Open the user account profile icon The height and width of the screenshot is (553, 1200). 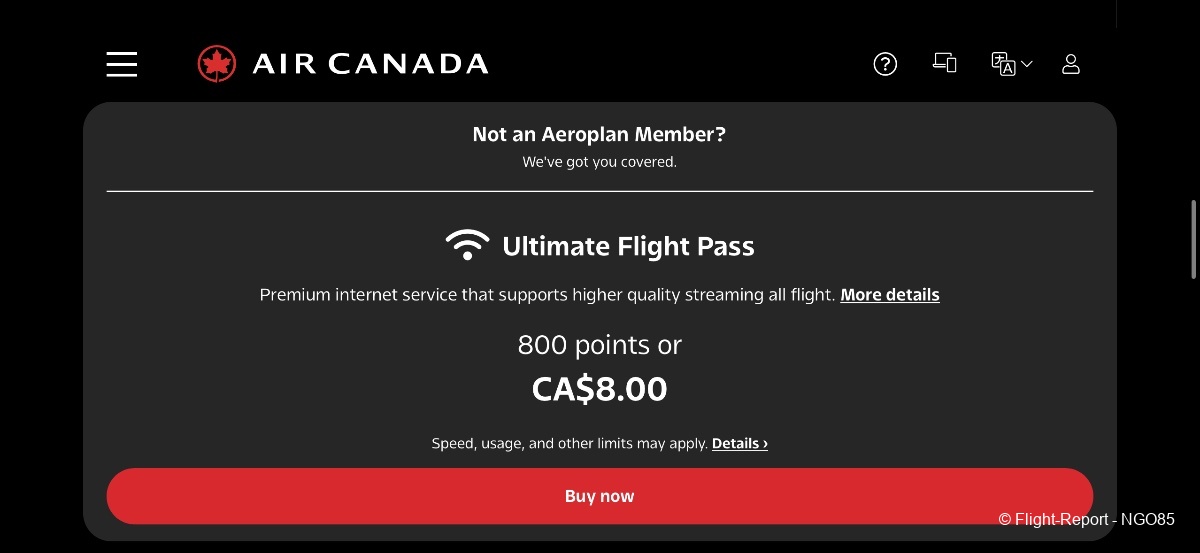pos(1070,64)
